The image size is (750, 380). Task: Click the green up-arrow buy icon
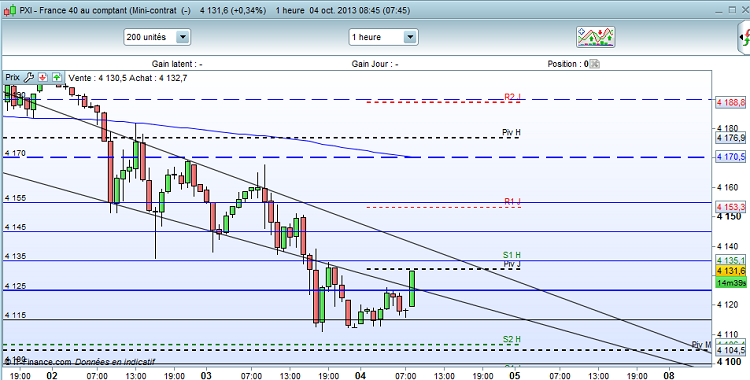pos(57,77)
